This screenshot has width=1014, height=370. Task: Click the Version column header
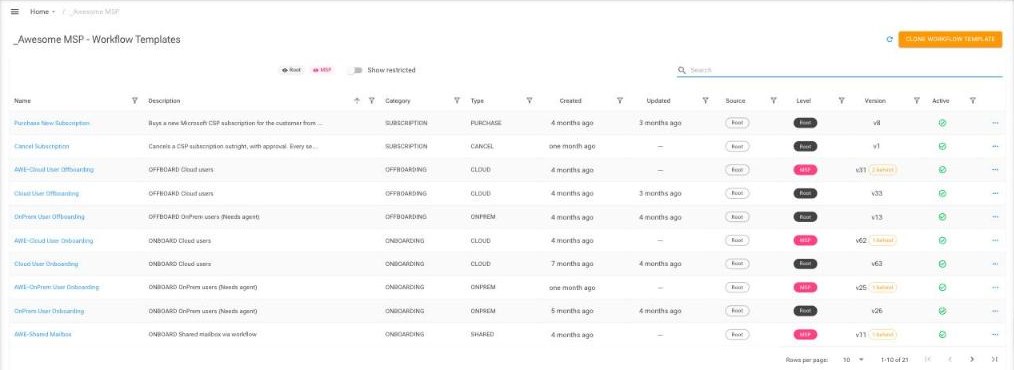875,101
